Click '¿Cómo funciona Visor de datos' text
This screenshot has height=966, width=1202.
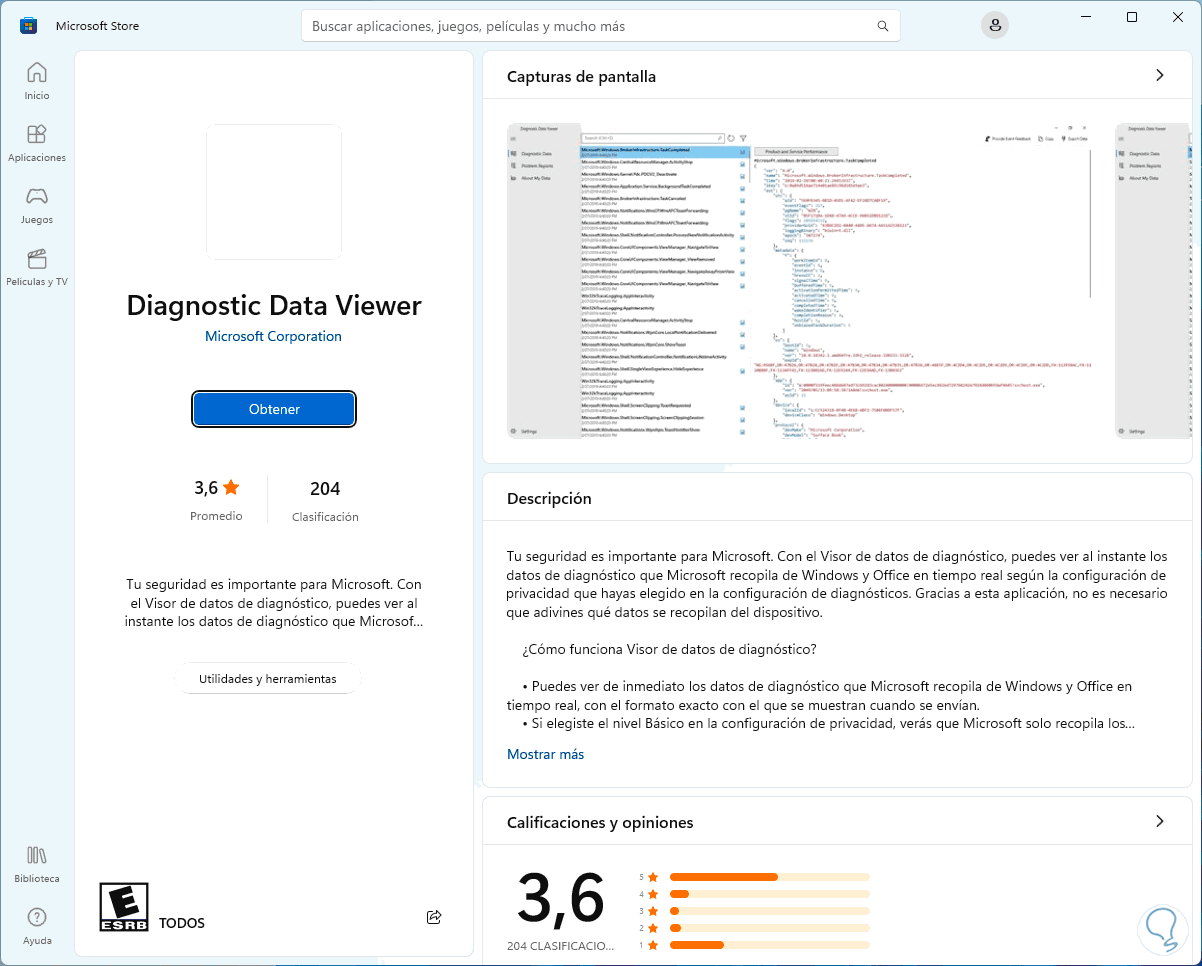(669, 649)
